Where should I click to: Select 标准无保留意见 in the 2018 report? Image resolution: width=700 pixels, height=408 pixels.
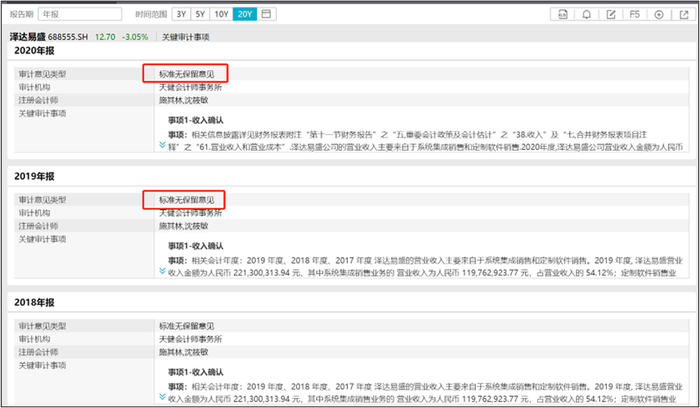tap(187, 326)
